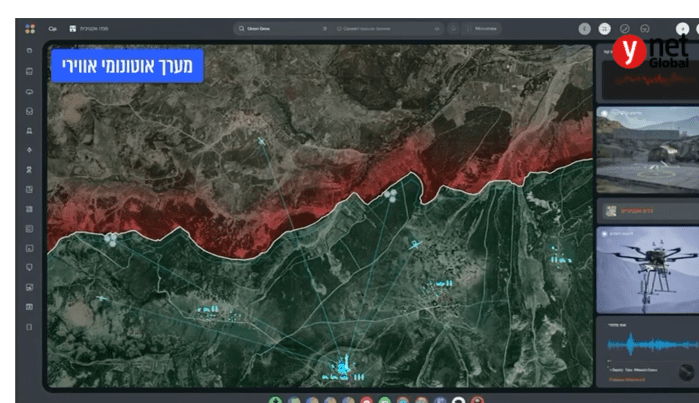Click the cluster marker at the bottom center of the map
Viewport: 699px width, 403px height.
(340, 368)
